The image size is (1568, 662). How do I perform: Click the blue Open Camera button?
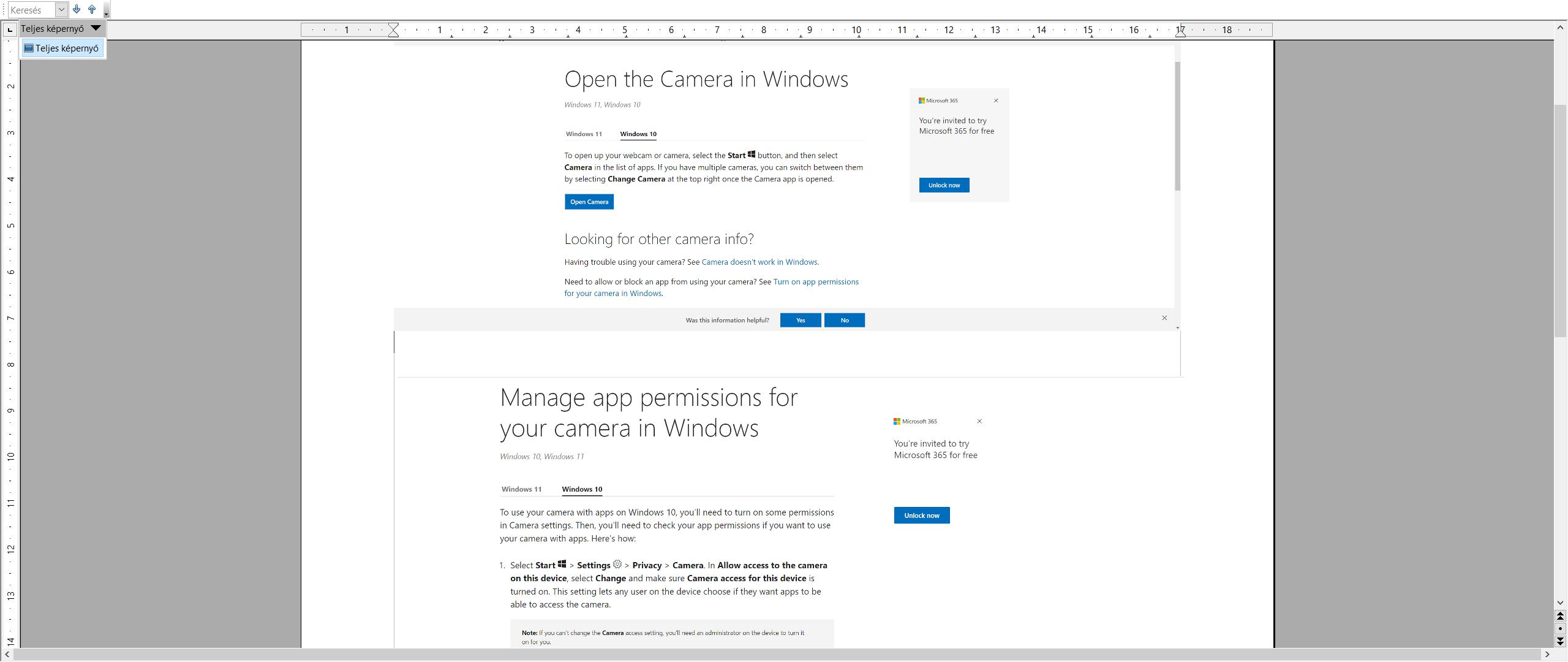tap(589, 202)
